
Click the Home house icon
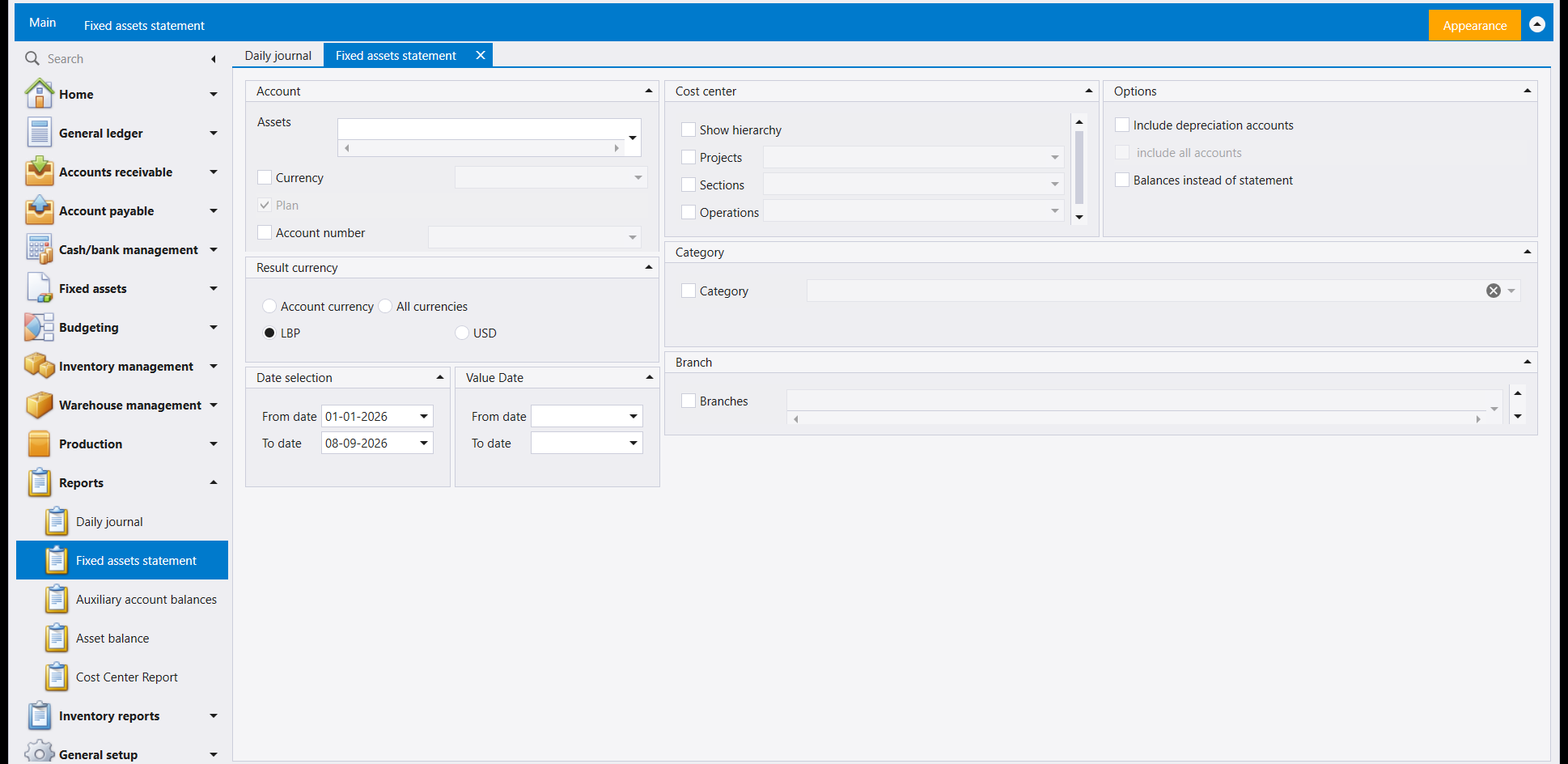coord(39,94)
